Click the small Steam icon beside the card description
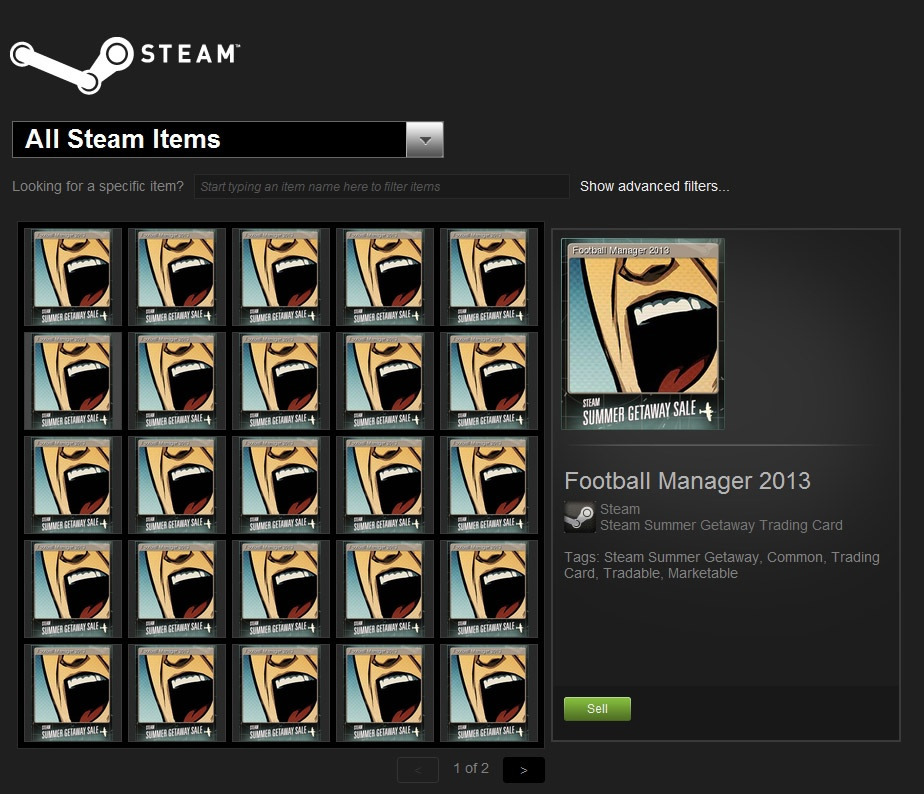Image resolution: width=924 pixels, height=794 pixels. click(579, 517)
